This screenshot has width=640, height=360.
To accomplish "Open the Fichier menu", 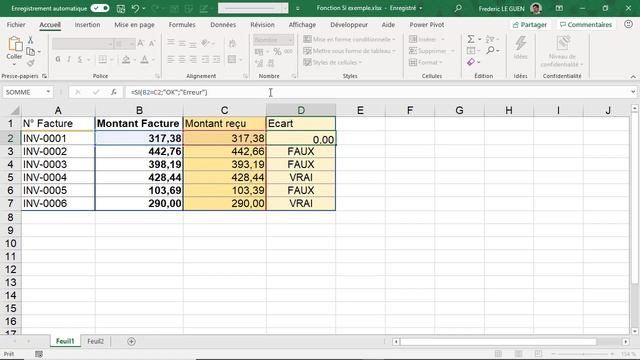I will click(16, 24).
